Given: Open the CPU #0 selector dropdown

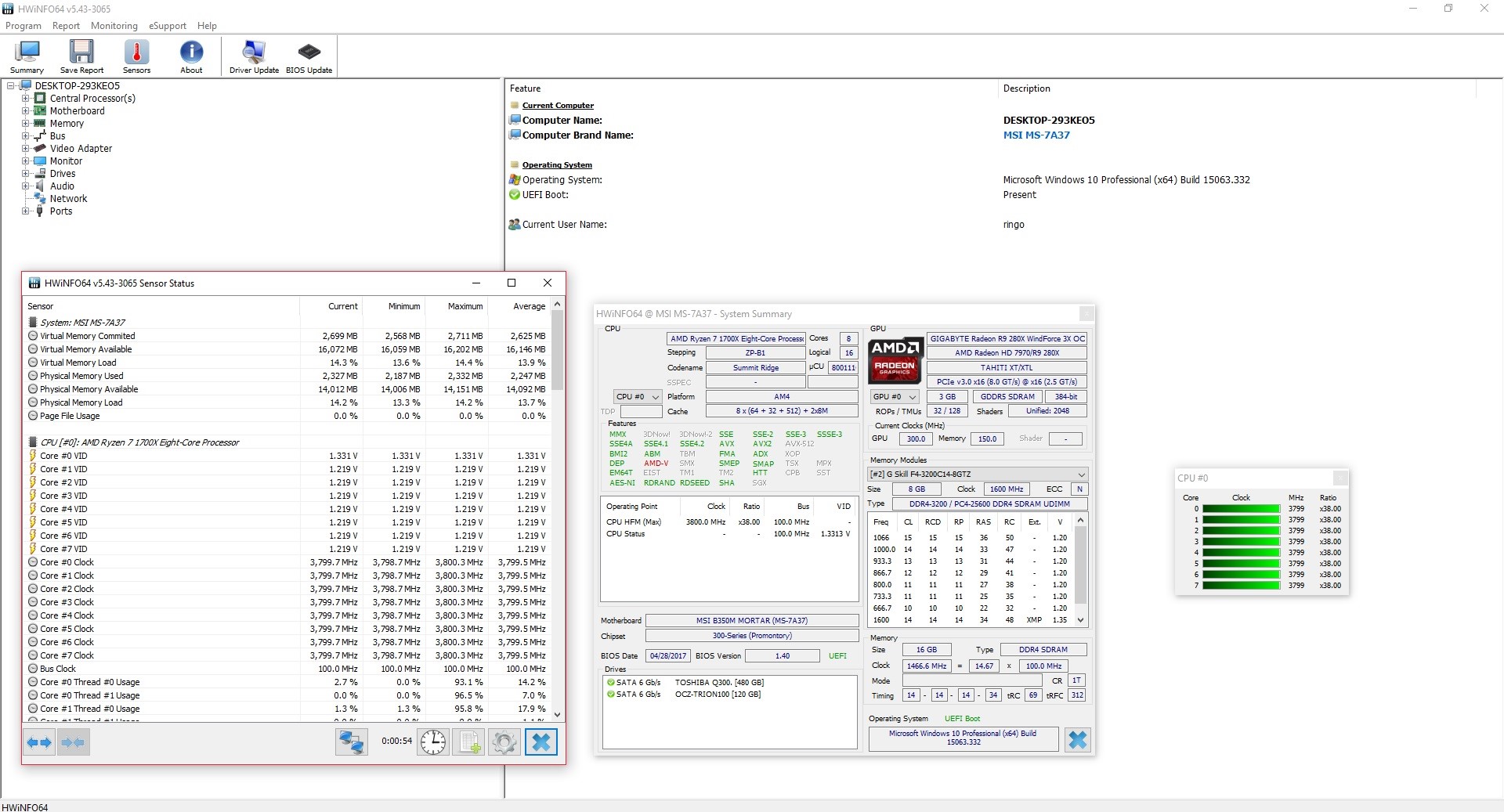Looking at the screenshot, I should pos(638,397).
